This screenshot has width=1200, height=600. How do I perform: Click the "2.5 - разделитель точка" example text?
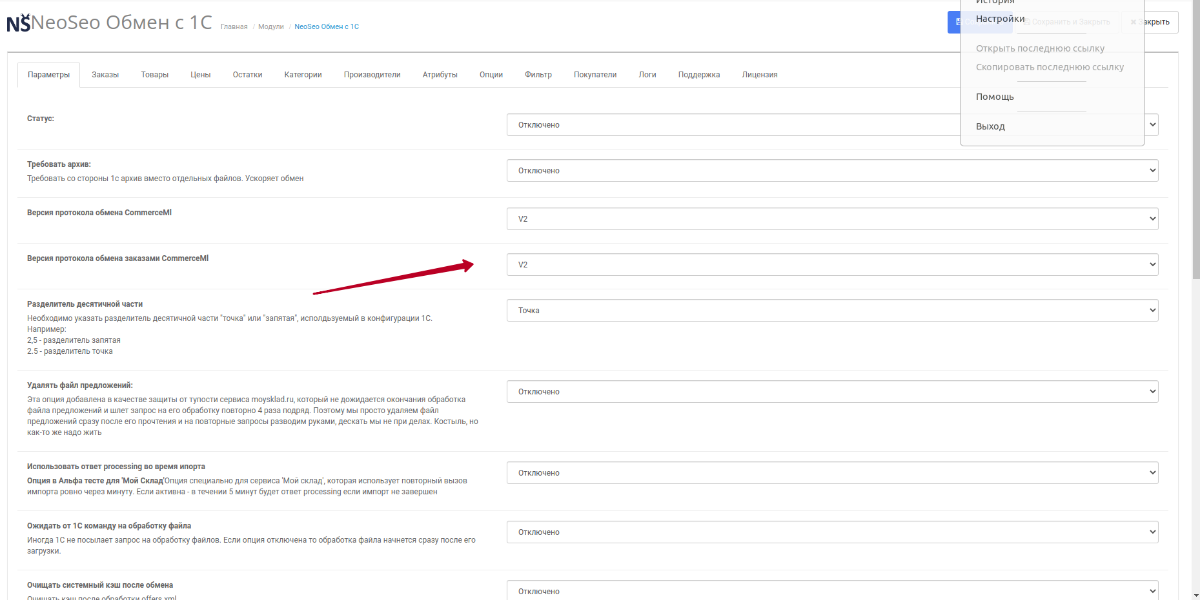pyautogui.click(x=70, y=351)
